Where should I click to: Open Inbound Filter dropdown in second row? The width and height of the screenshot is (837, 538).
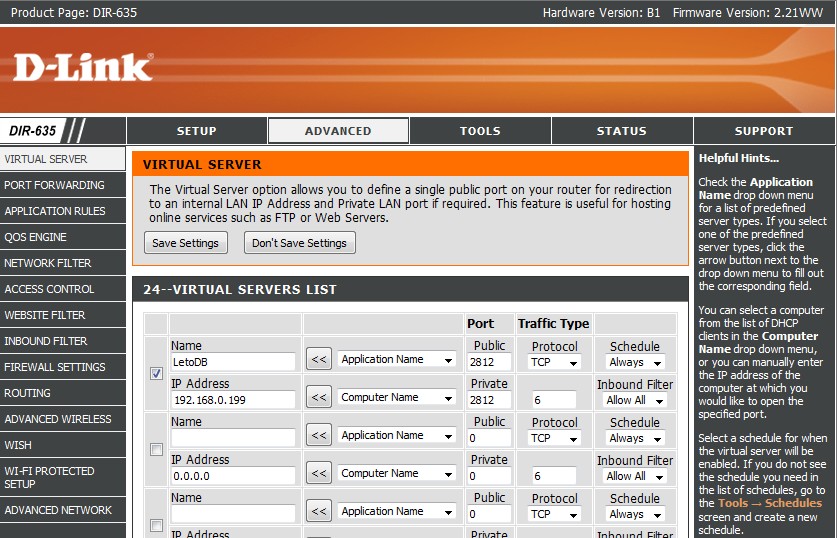point(635,476)
